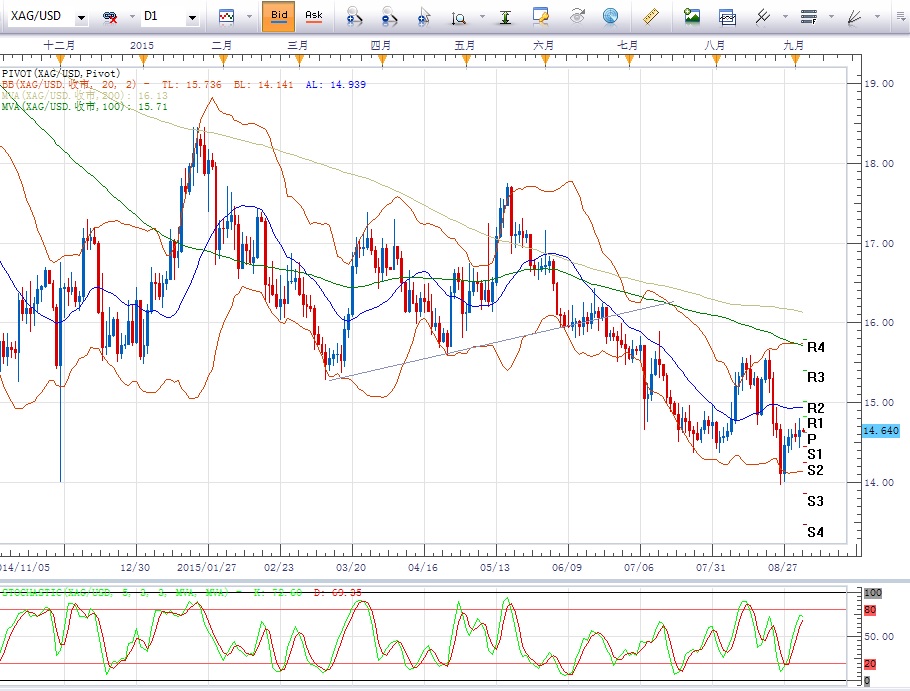This screenshot has height=691, width=910.
Task: Toggle the Bid price button
Action: click(x=279, y=16)
